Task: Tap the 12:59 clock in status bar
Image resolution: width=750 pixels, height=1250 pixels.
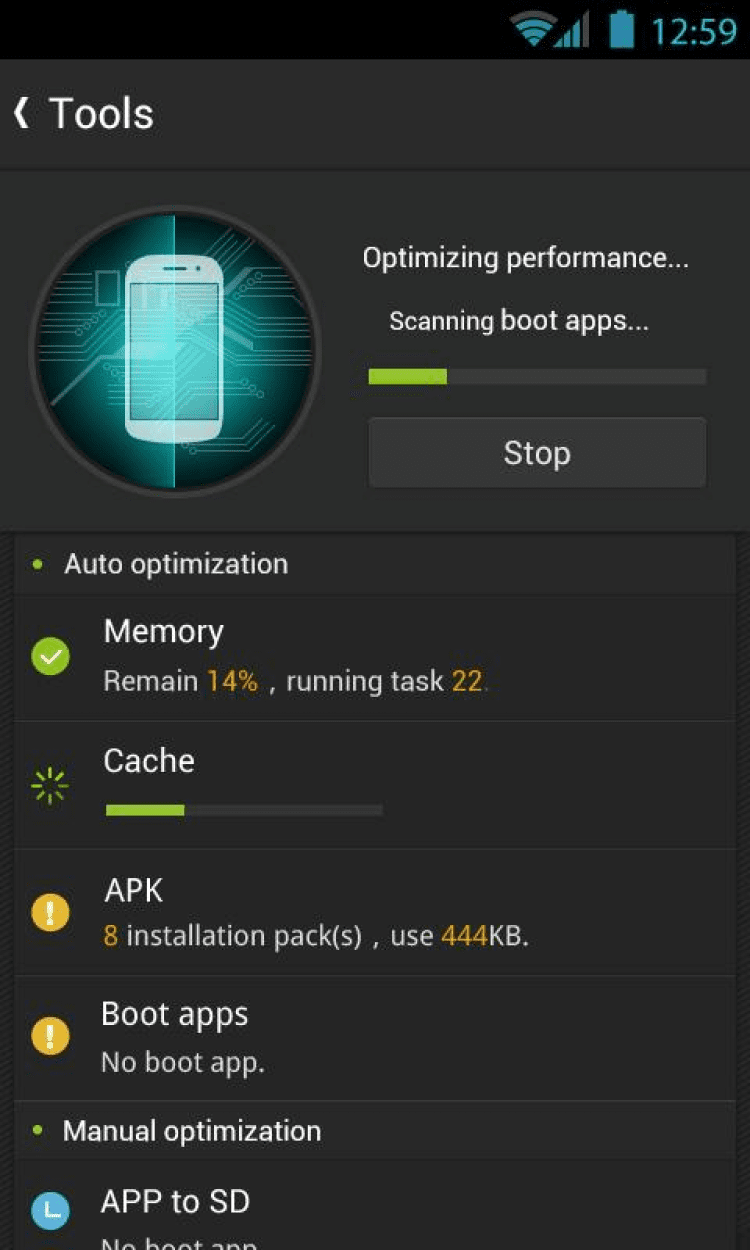Action: (x=693, y=31)
